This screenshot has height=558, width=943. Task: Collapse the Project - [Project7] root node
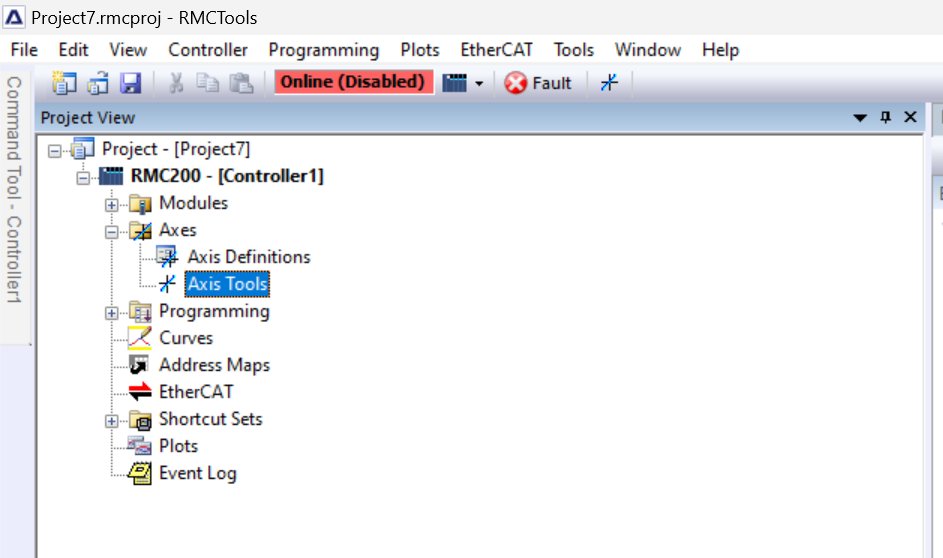[x=55, y=150]
